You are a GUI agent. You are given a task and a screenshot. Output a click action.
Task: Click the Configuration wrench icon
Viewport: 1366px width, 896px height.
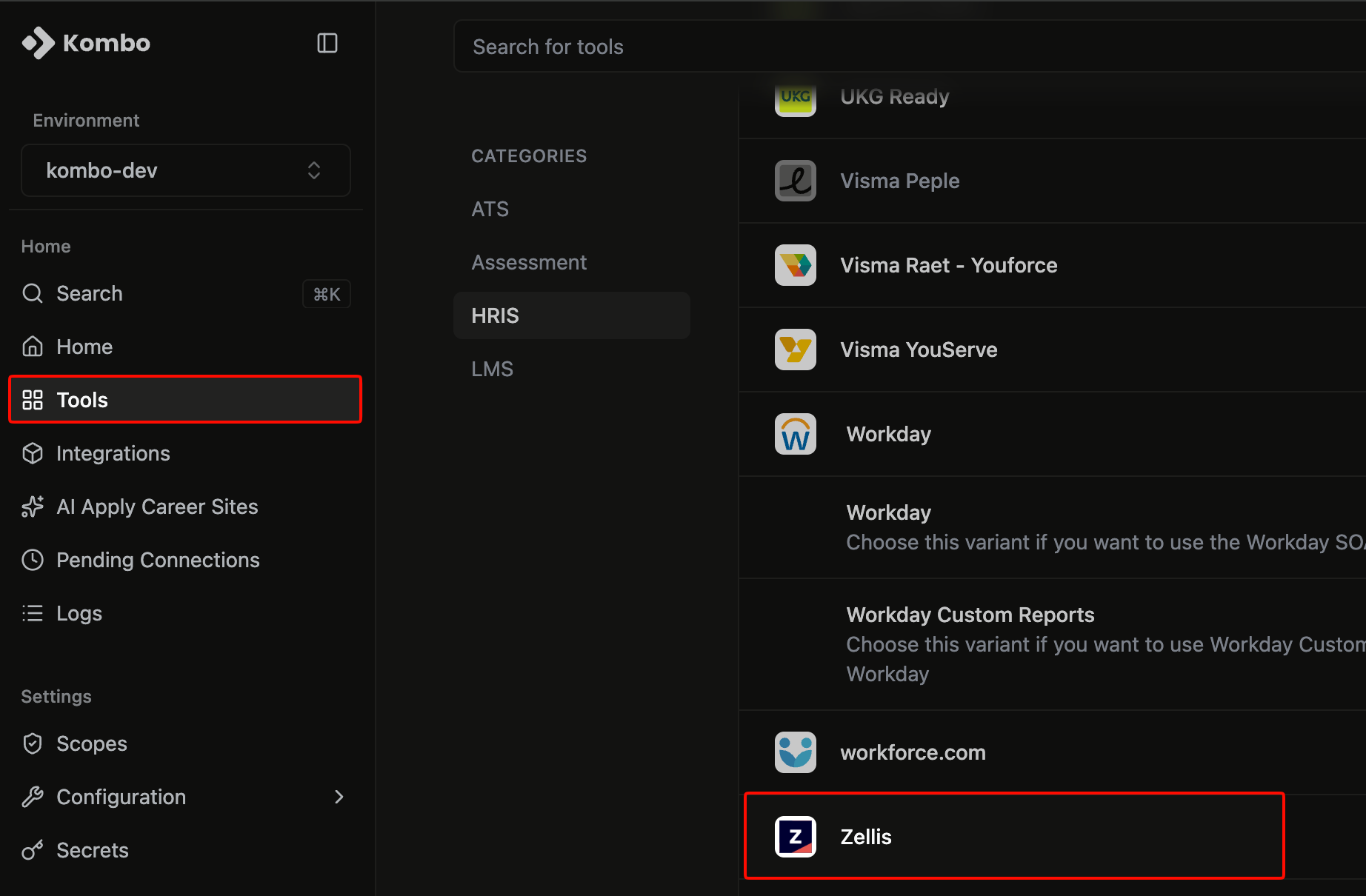coord(33,797)
